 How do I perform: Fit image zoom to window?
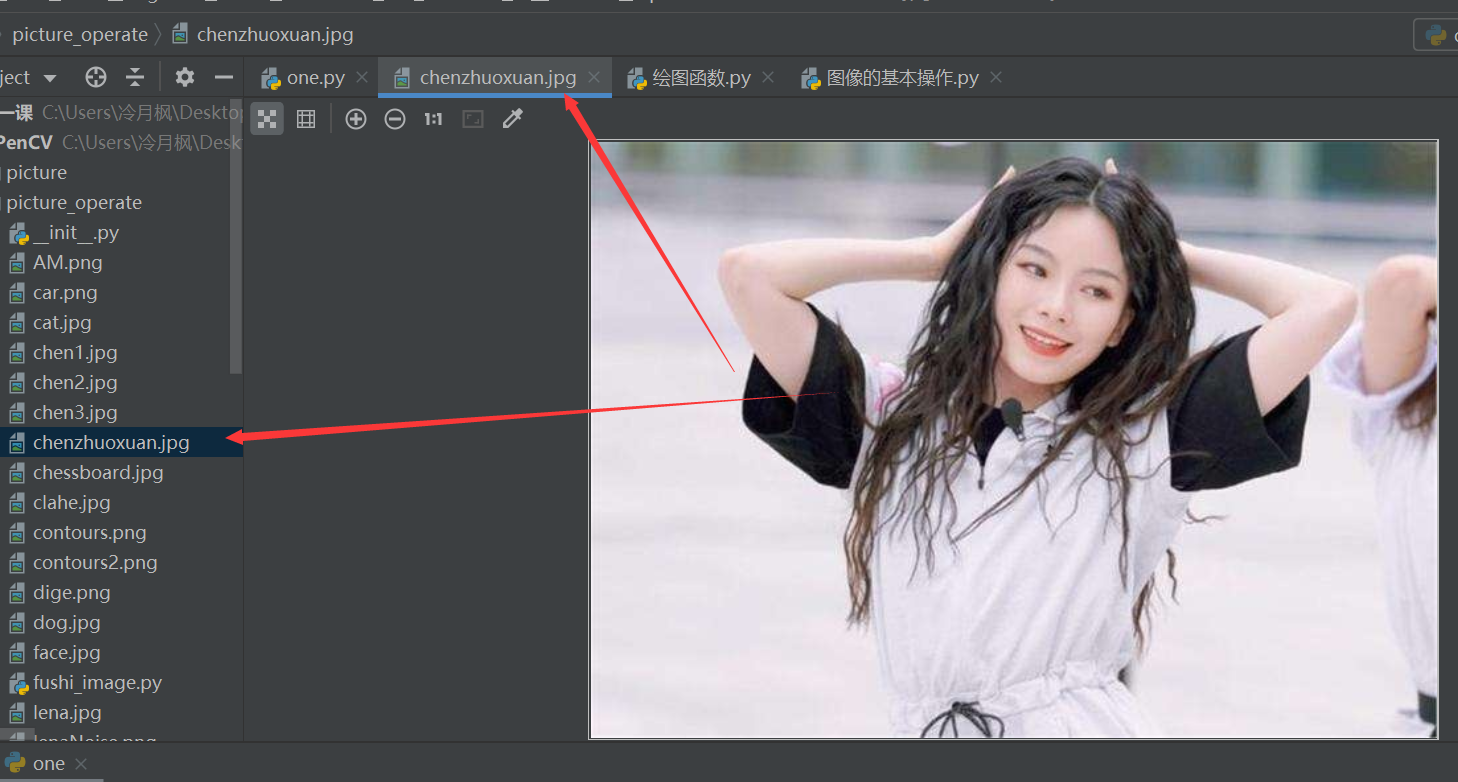coord(472,118)
